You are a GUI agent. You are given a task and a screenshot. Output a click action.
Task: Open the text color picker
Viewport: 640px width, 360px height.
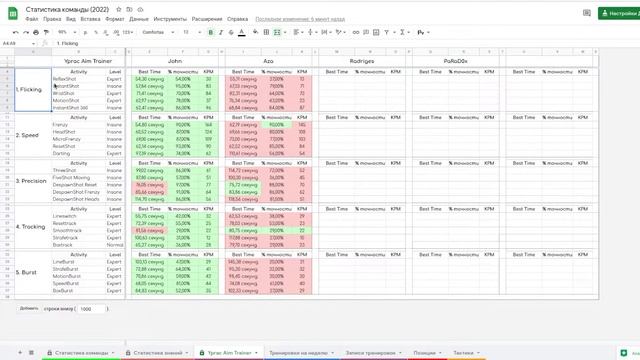(x=242, y=32)
